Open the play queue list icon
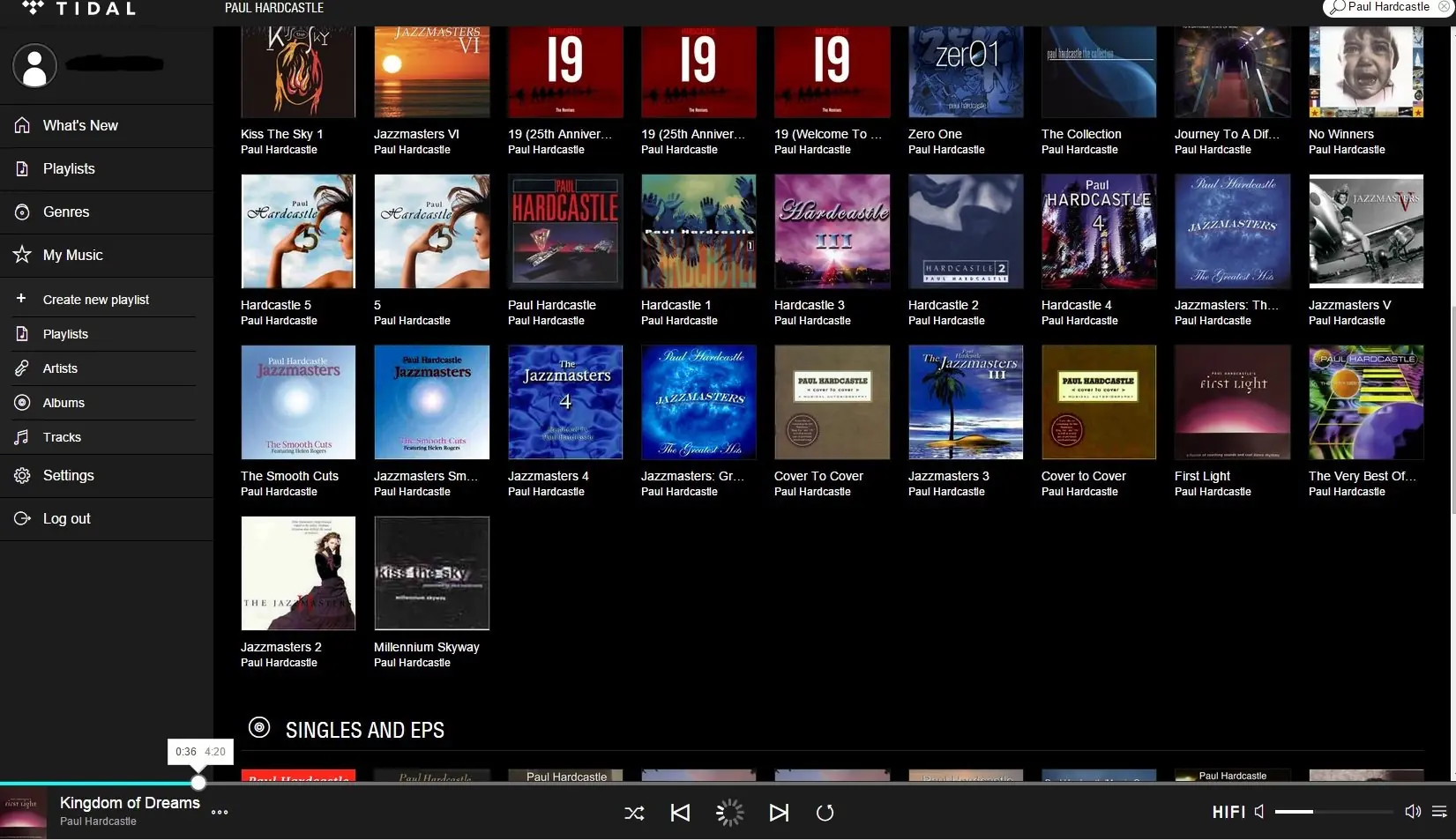Screen dimensions: 1456x840 tap(1439, 812)
